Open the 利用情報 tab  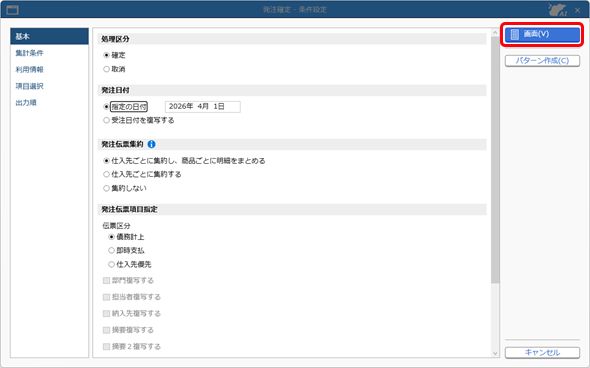tap(29, 70)
